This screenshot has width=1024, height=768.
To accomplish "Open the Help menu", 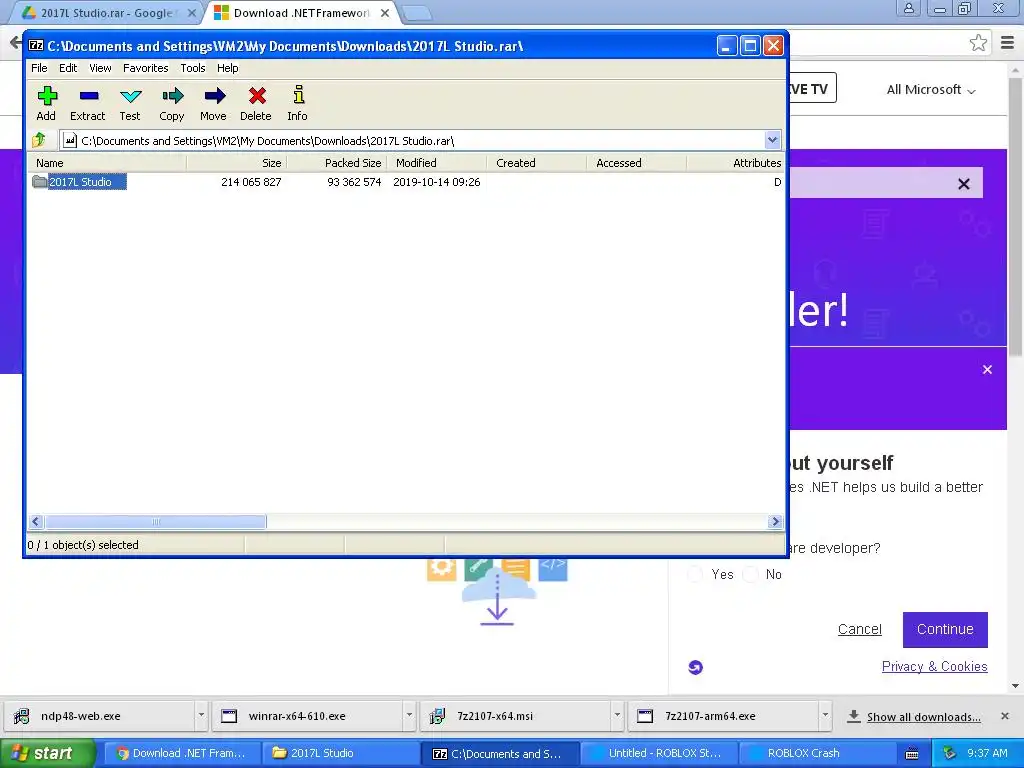I will (227, 68).
